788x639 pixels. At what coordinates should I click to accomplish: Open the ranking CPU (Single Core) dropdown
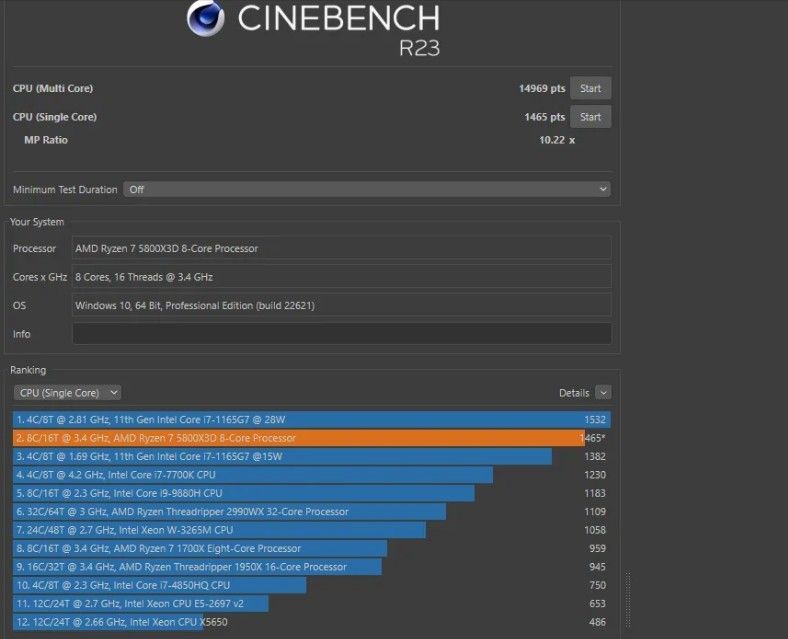pyautogui.click(x=67, y=393)
